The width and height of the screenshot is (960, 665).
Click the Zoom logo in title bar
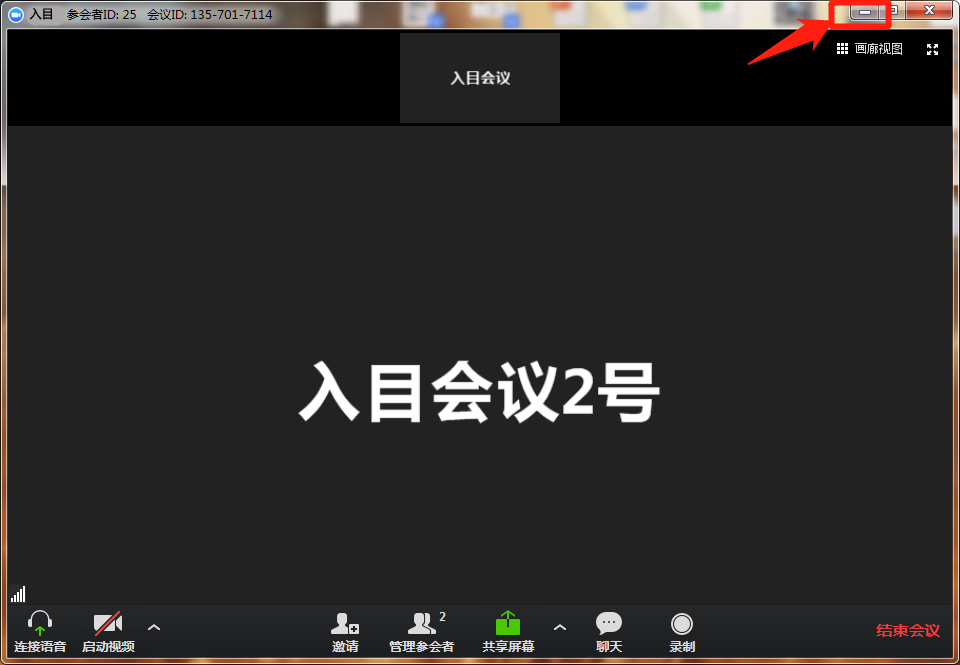pos(16,14)
